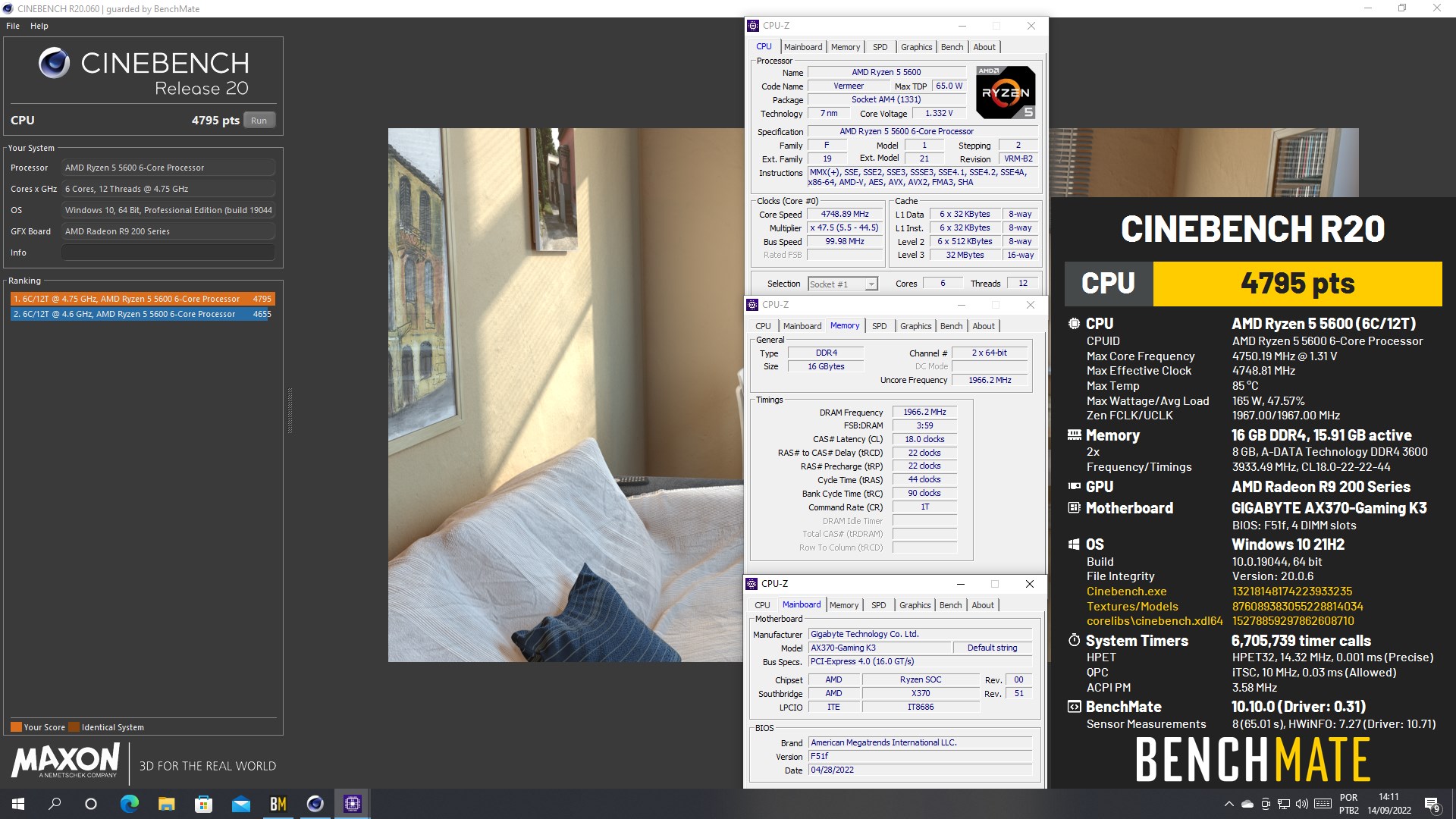The width and height of the screenshot is (1456, 819).
Task: Show hidden system tray icons
Action: pos(1228,804)
